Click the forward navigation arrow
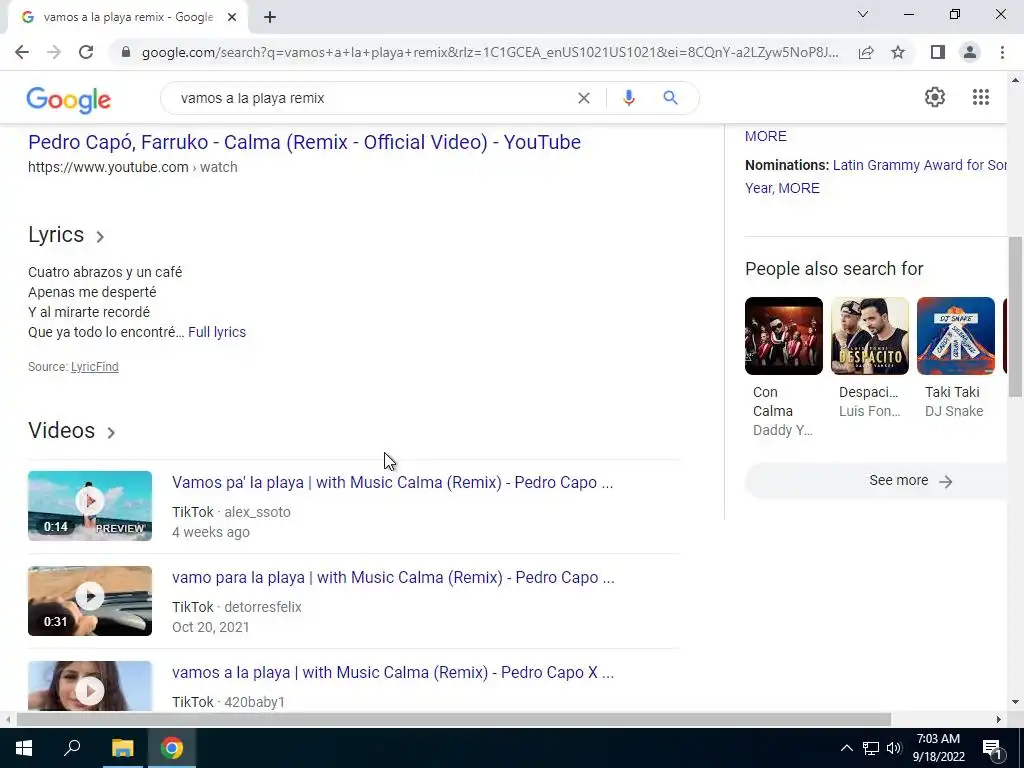Image resolution: width=1024 pixels, height=768 pixels. coord(54,52)
